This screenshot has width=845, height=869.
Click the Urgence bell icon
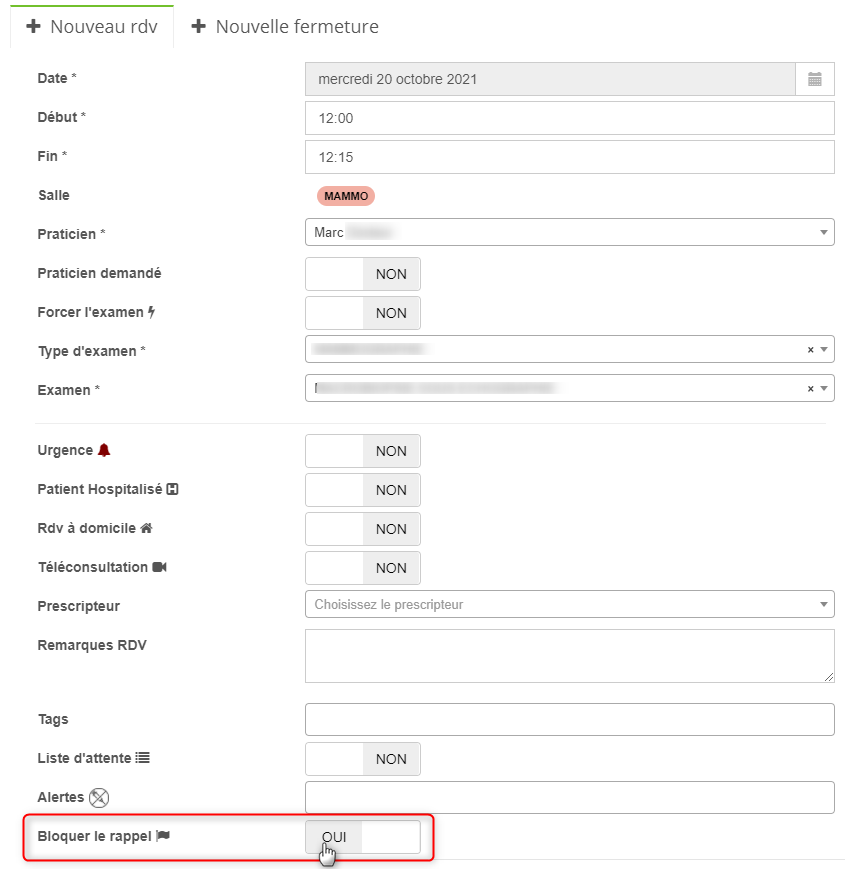pyautogui.click(x=104, y=451)
